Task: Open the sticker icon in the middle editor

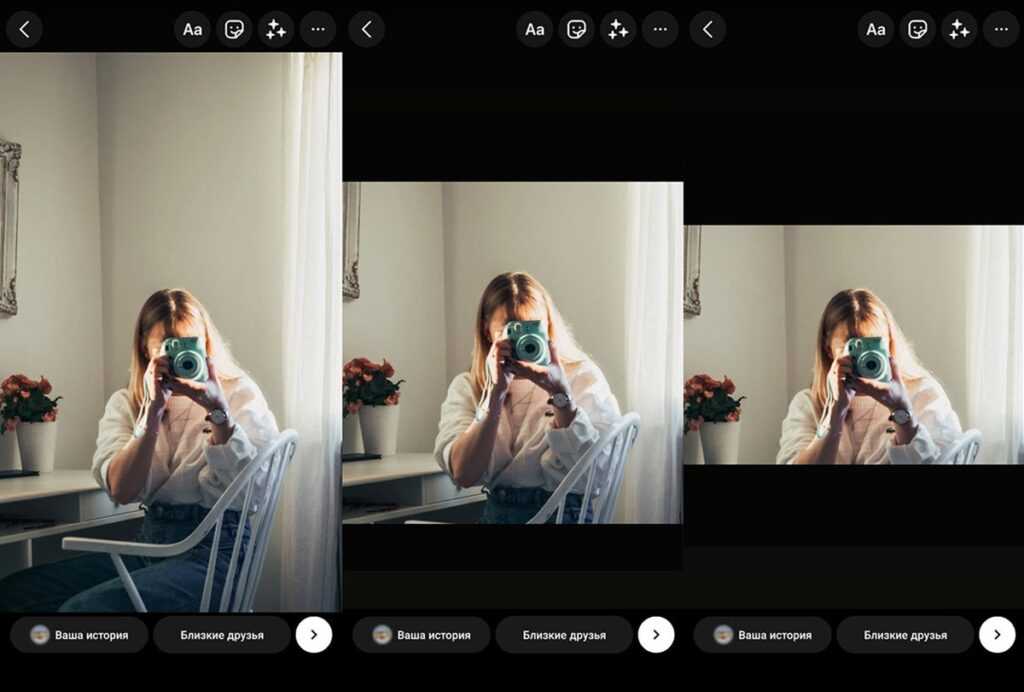Action: tap(576, 29)
